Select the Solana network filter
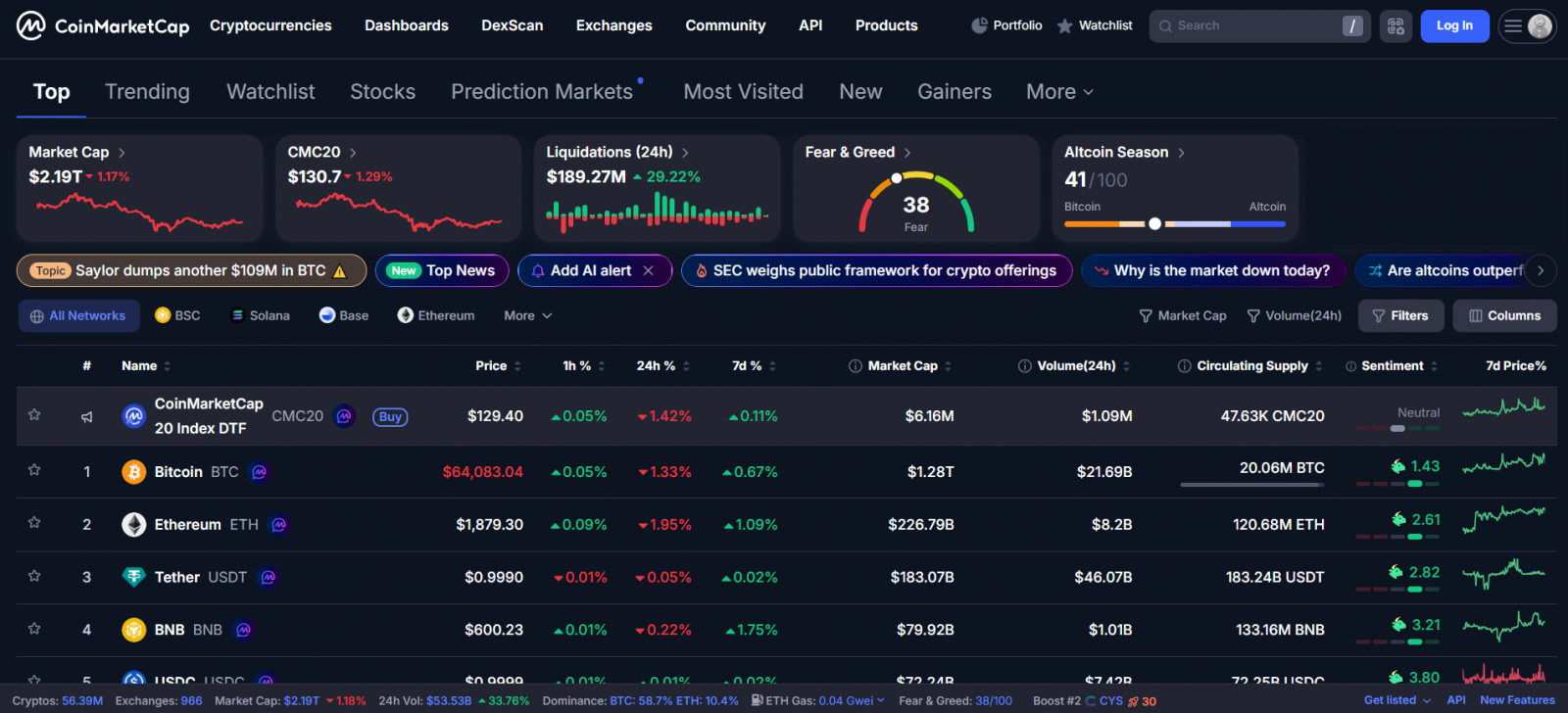Screen dimensions: 1568x713 point(260,315)
